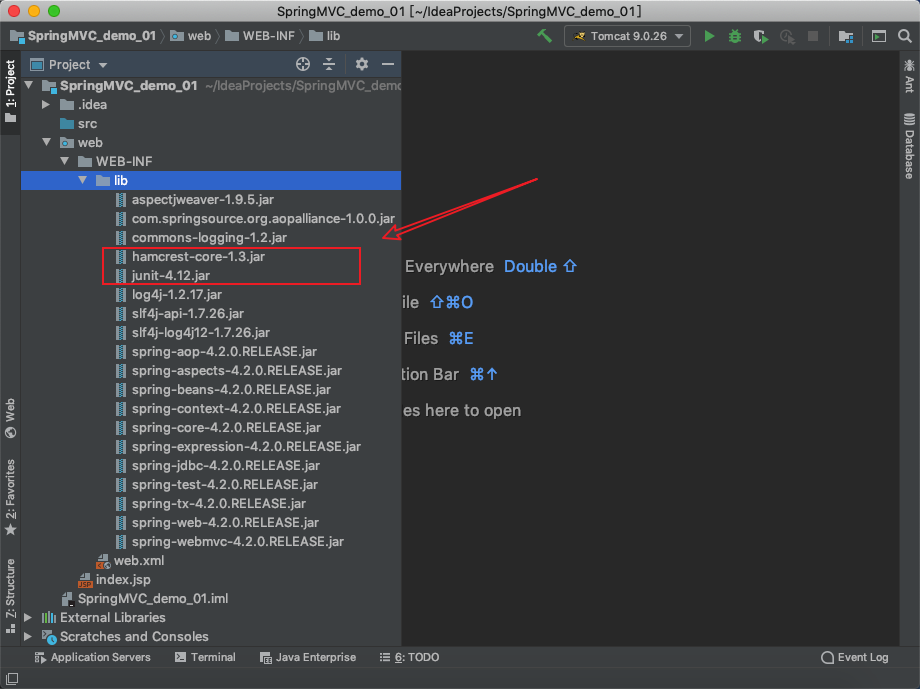920x689 pixels.
Task: Open the Ant tool window tab
Action: (x=909, y=76)
